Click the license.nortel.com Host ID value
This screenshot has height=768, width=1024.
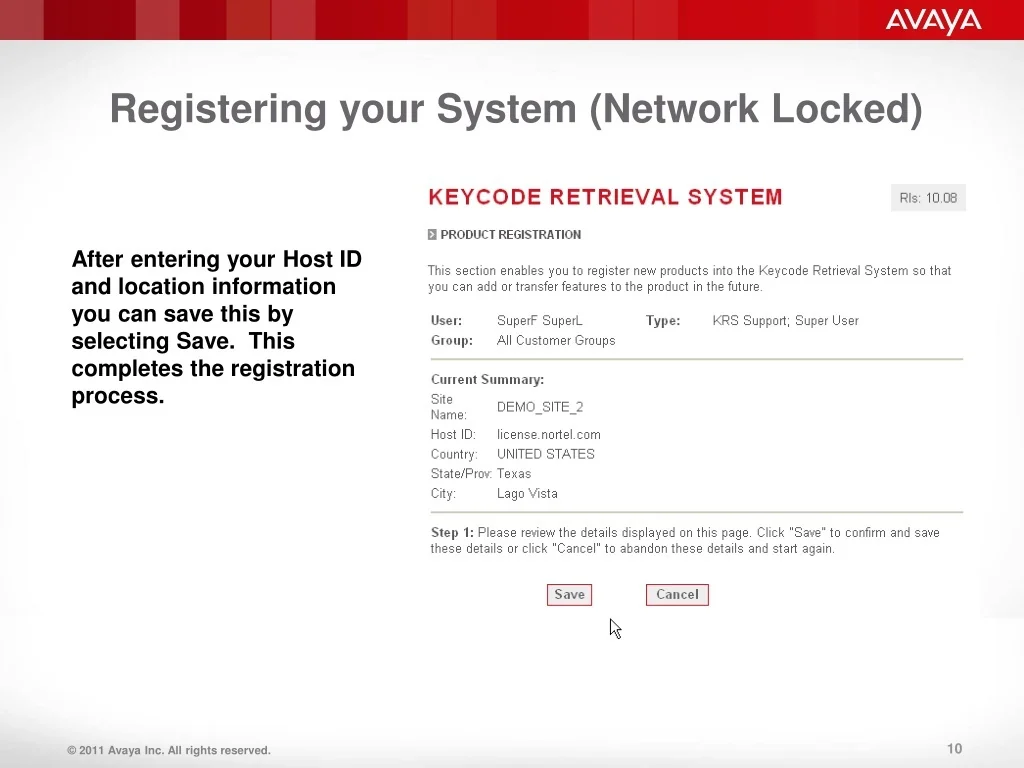(548, 434)
